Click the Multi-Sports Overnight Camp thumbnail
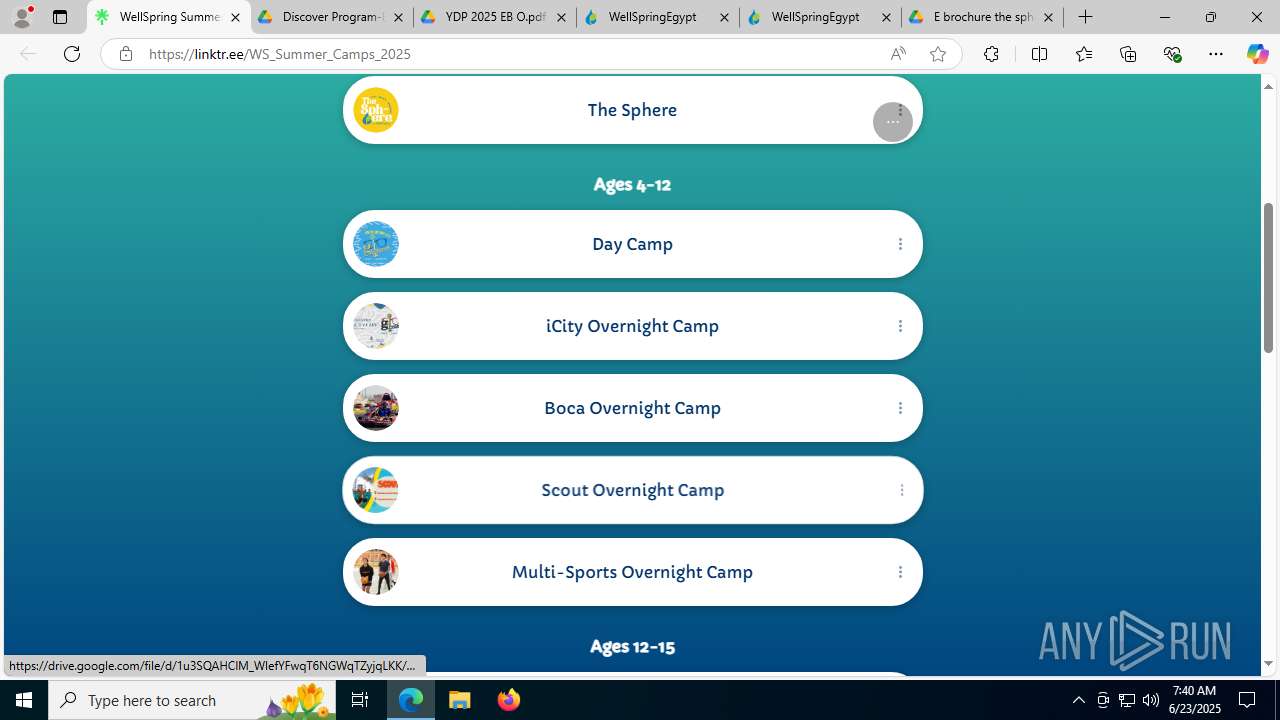The height and width of the screenshot is (720, 1280). point(376,572)
